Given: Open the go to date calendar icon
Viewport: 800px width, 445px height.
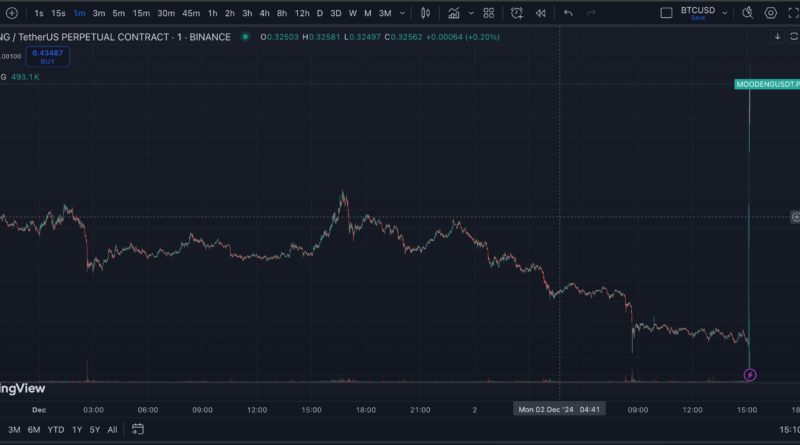Looking at the screenshot, I should tap(138, 429).
